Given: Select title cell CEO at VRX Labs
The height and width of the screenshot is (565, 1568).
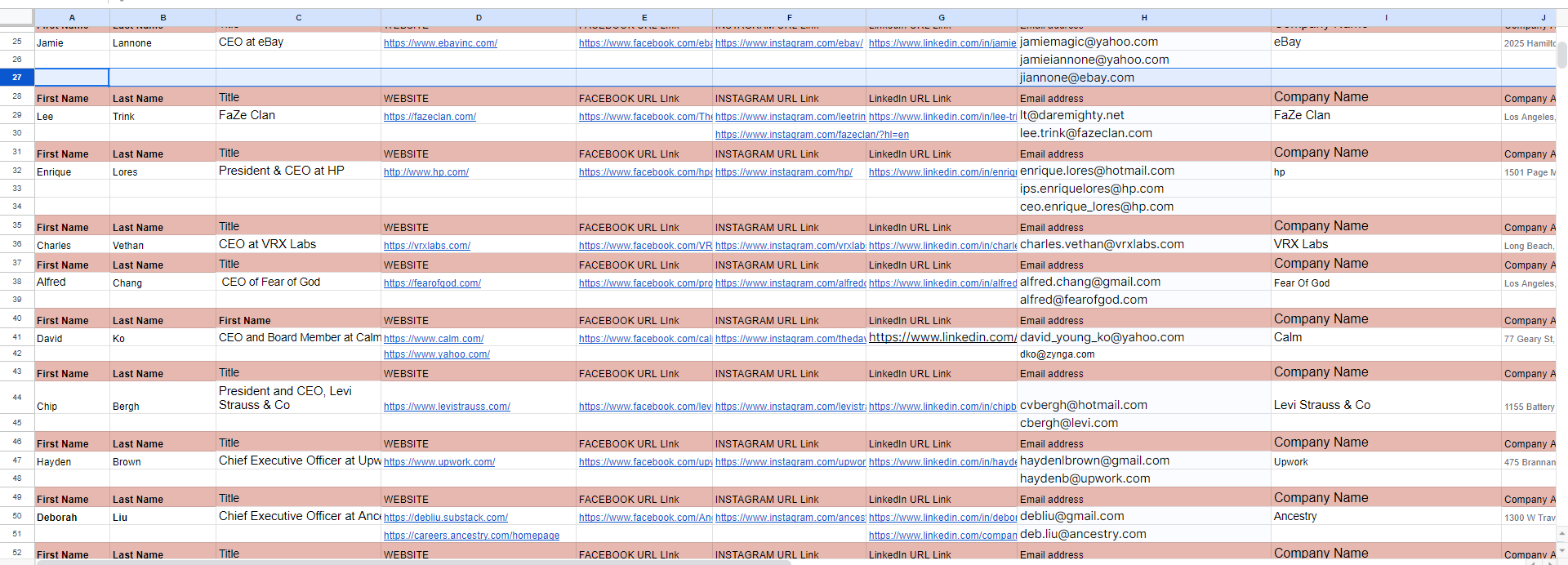Looking at the screenshot, I should pos(298,244).
